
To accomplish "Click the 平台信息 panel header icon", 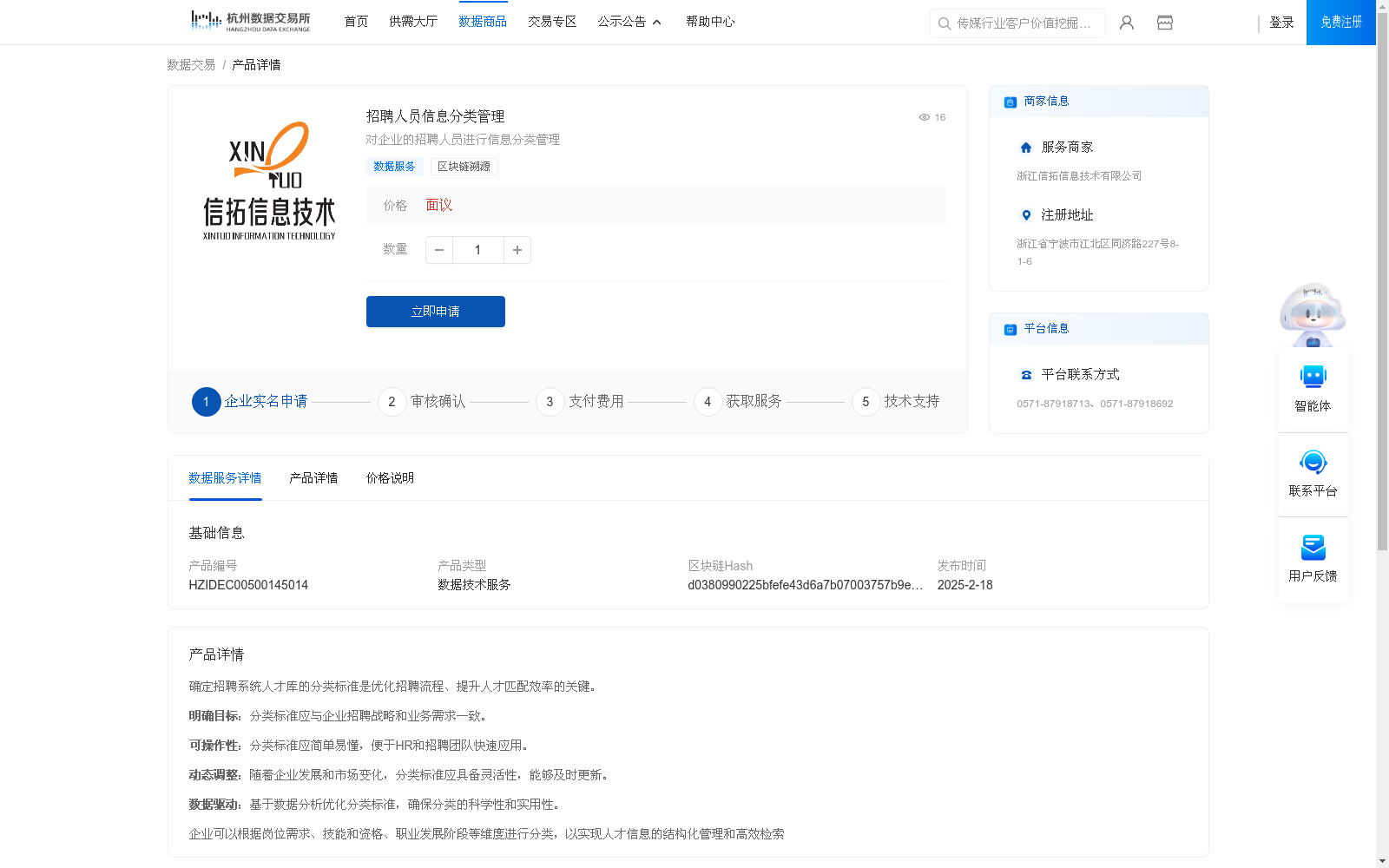I will (x=1010, y=329).
